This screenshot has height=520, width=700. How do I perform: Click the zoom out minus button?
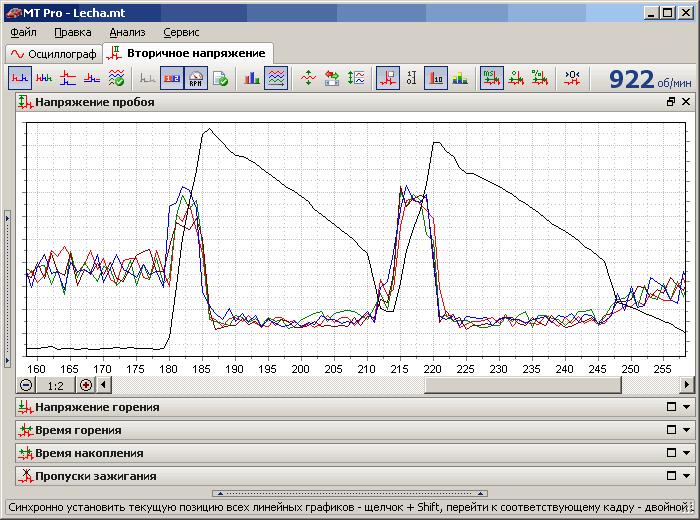[27, 385]
